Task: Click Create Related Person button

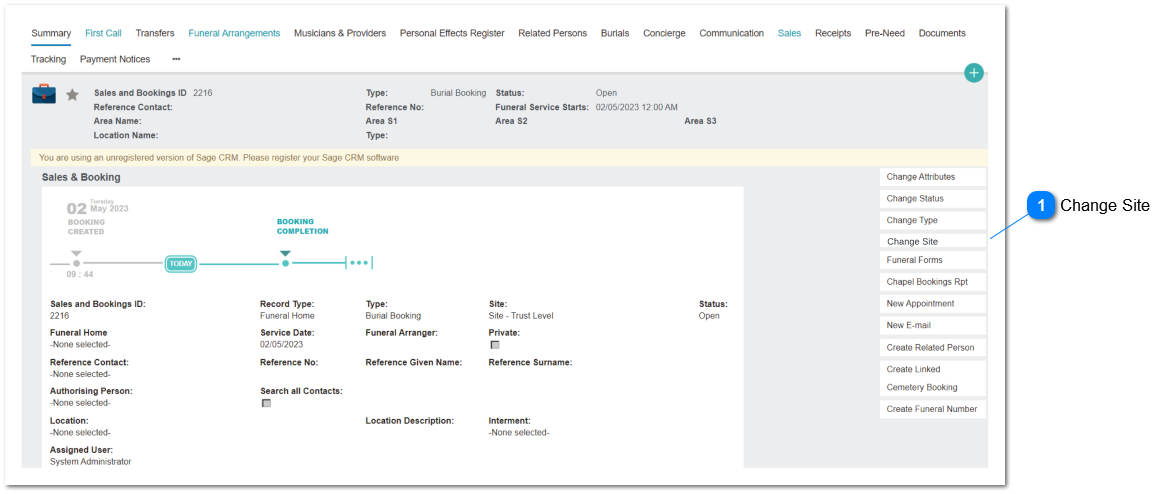Action: [x=933, y=347]
